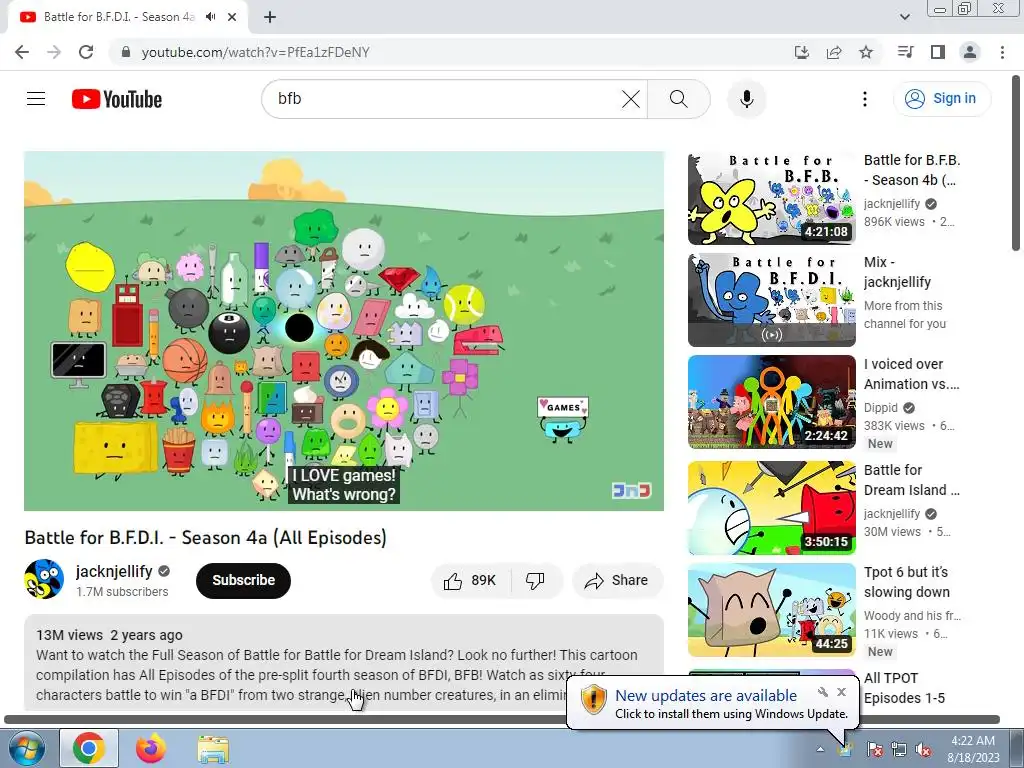Viewport: 1024px width, 768px height.
Task: Click Chrome icon in taskbar
Action: point(89,748)
